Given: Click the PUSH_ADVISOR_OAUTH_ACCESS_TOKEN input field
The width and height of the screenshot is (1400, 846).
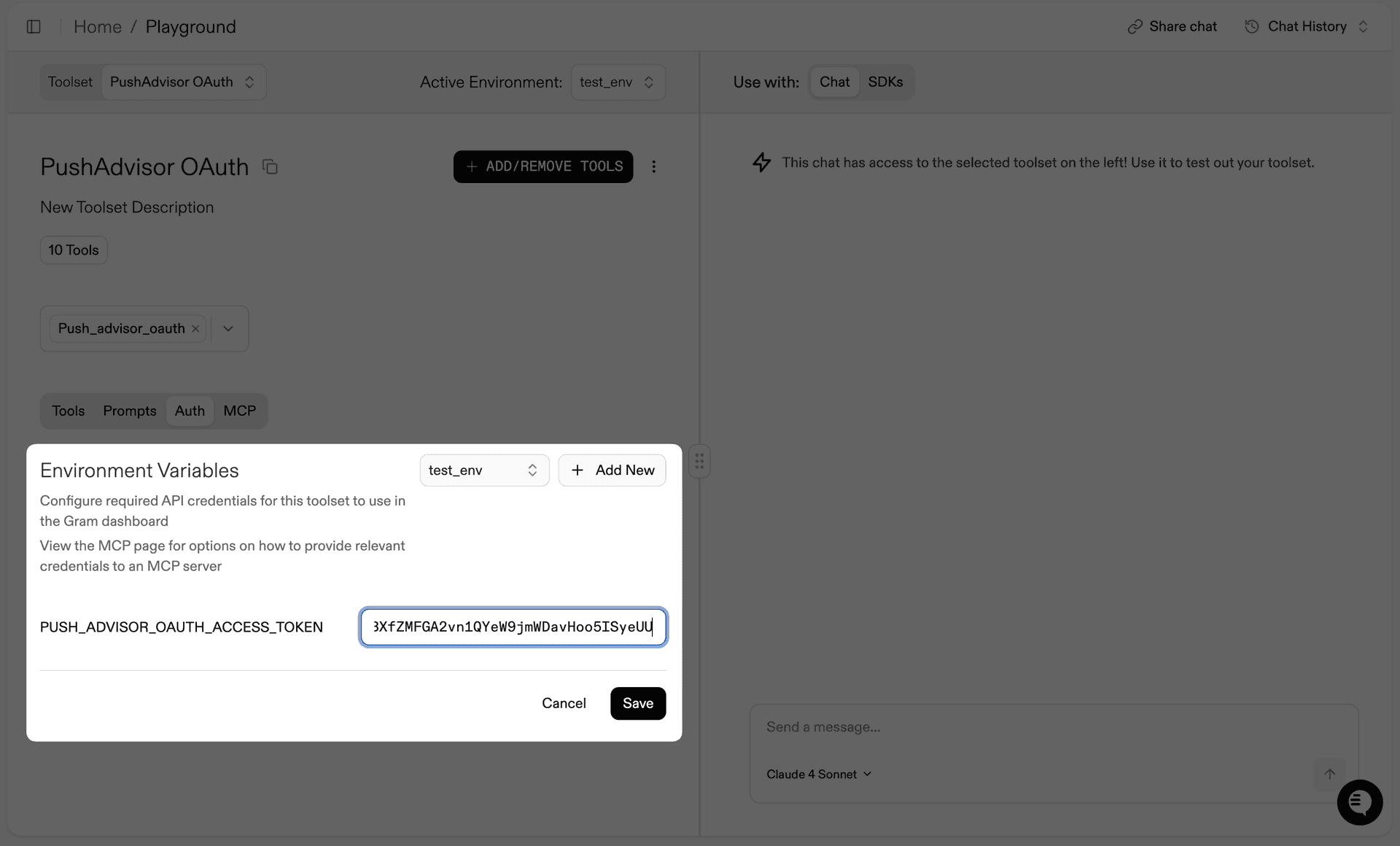Looking at the screenshot, I should (513, 626).
